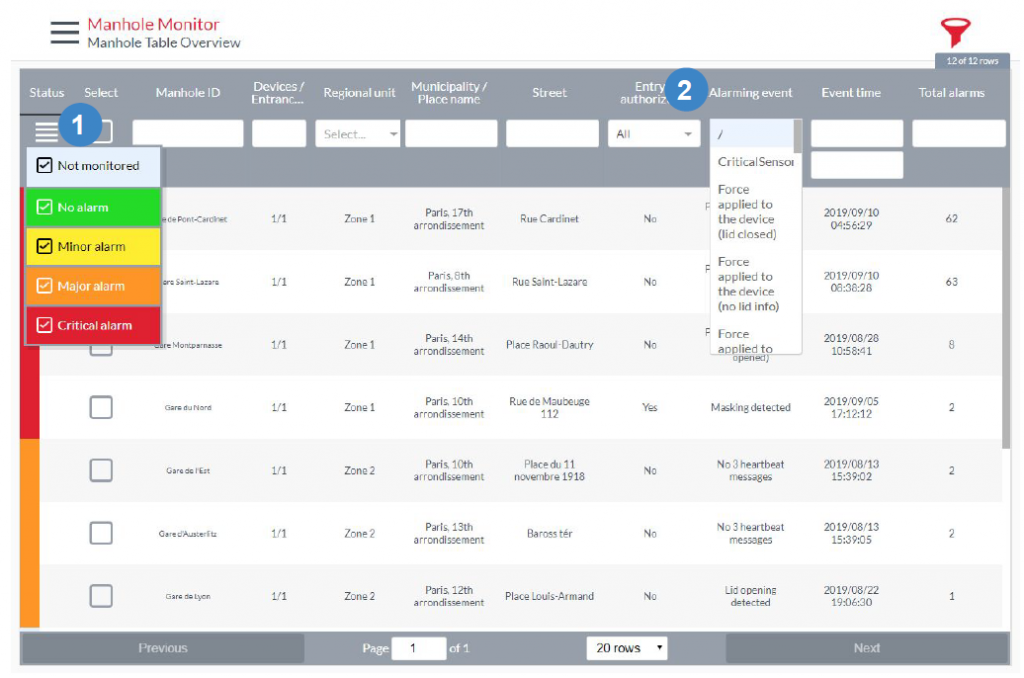Select Force applied to device (lid closed)
Image resolution: width=1024 pixels, height=678 pixels.
747,212
